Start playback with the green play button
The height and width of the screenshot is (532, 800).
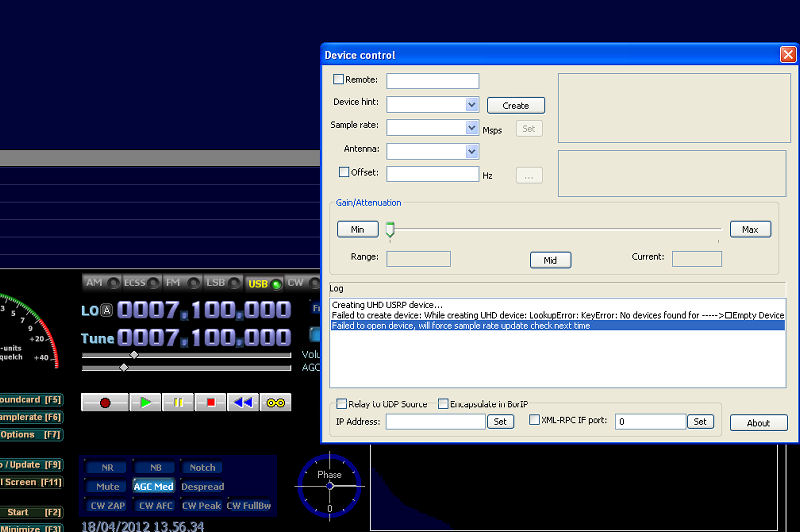[x=145, y=402]
